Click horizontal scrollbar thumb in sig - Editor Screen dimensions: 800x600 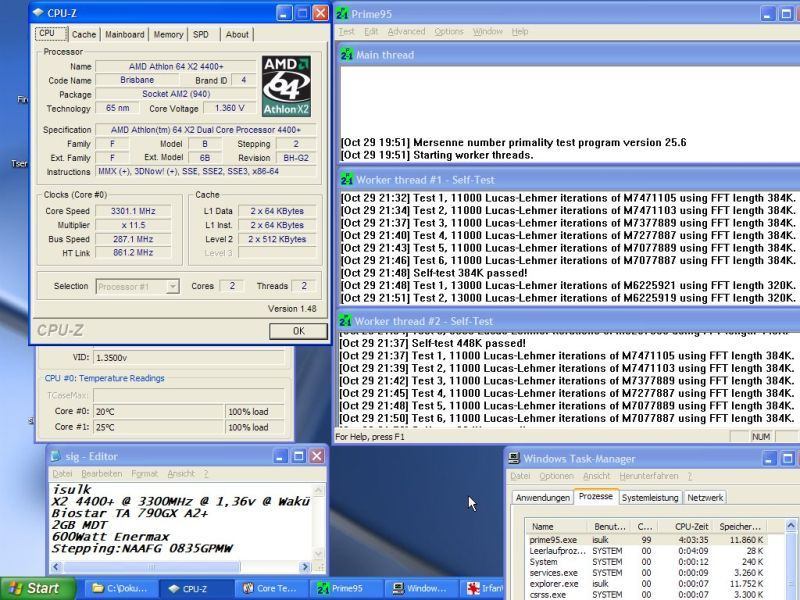pyautogui.click(x=152, y=567)
